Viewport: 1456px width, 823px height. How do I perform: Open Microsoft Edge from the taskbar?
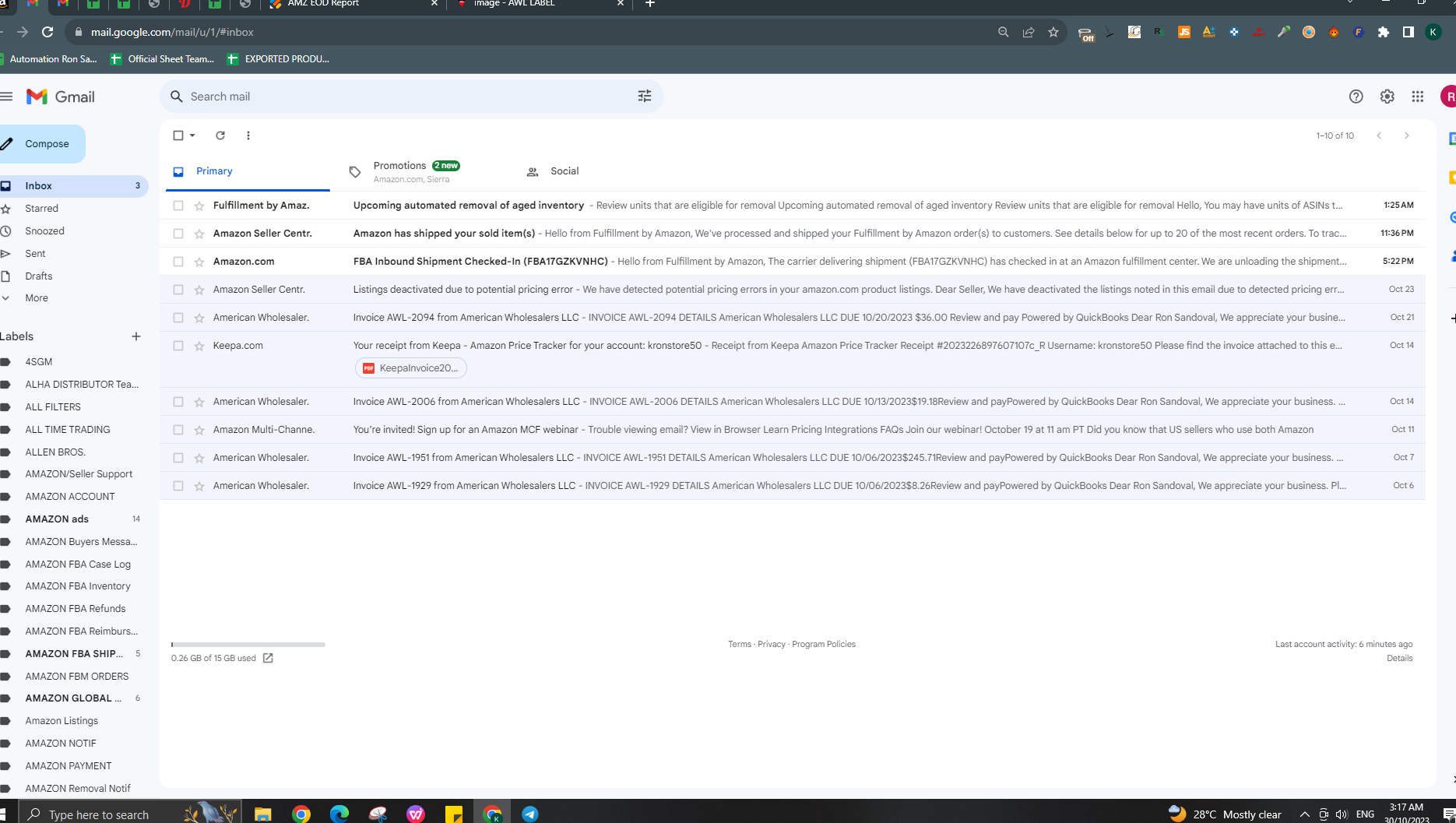[x=339, y=814]
